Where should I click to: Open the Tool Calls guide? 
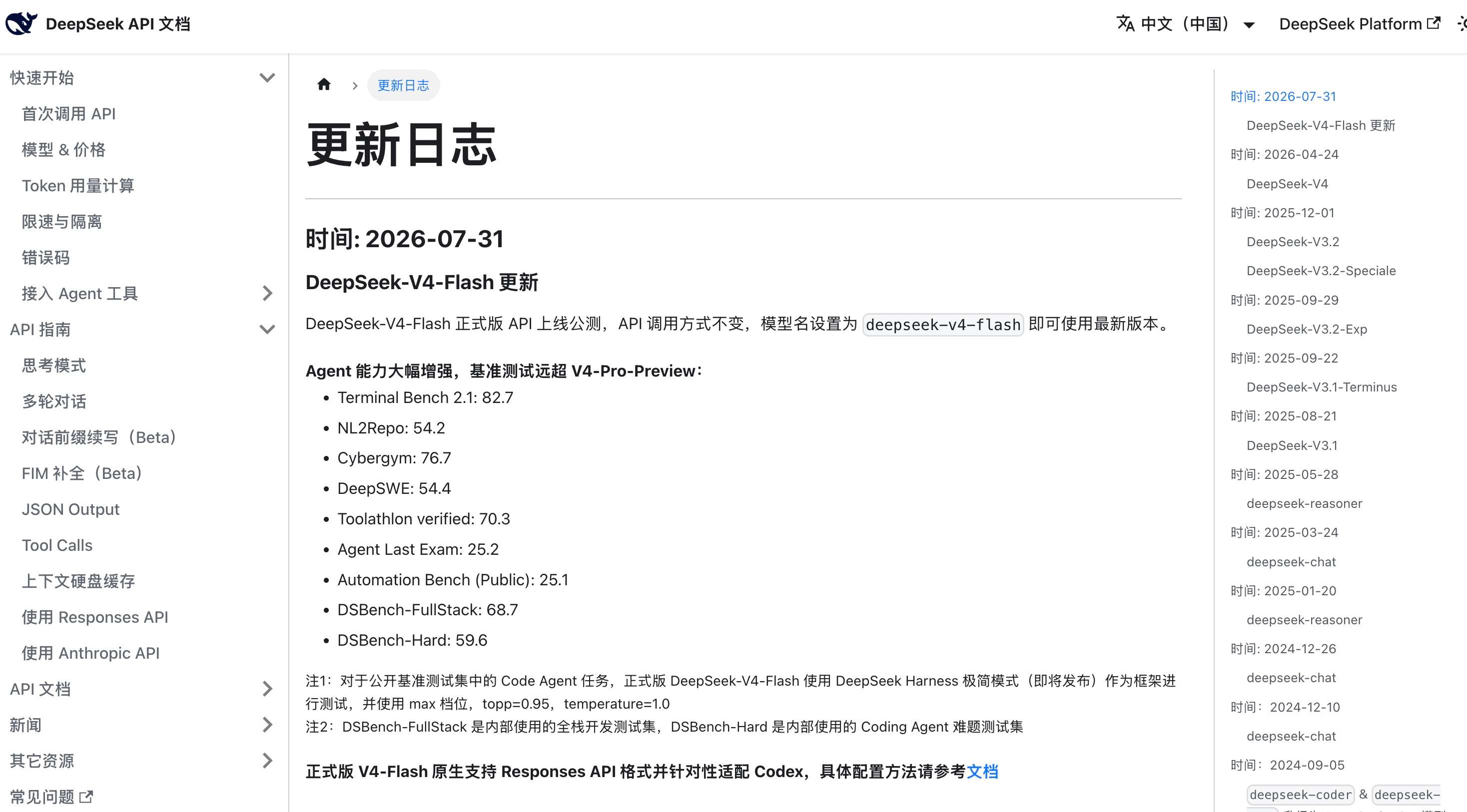[57, 545]
